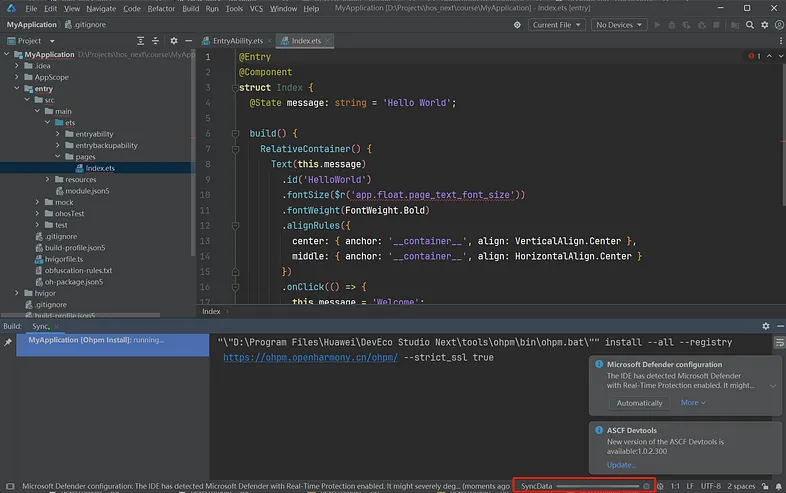Open the VCS menu
This screenshot has height=493, width=786.
(x=256, y=9)
